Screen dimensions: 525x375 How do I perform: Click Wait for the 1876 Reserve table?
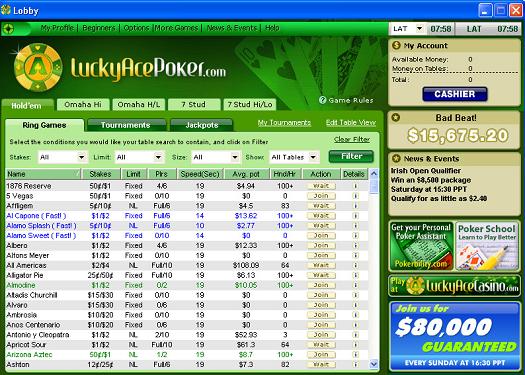[321, 186]
